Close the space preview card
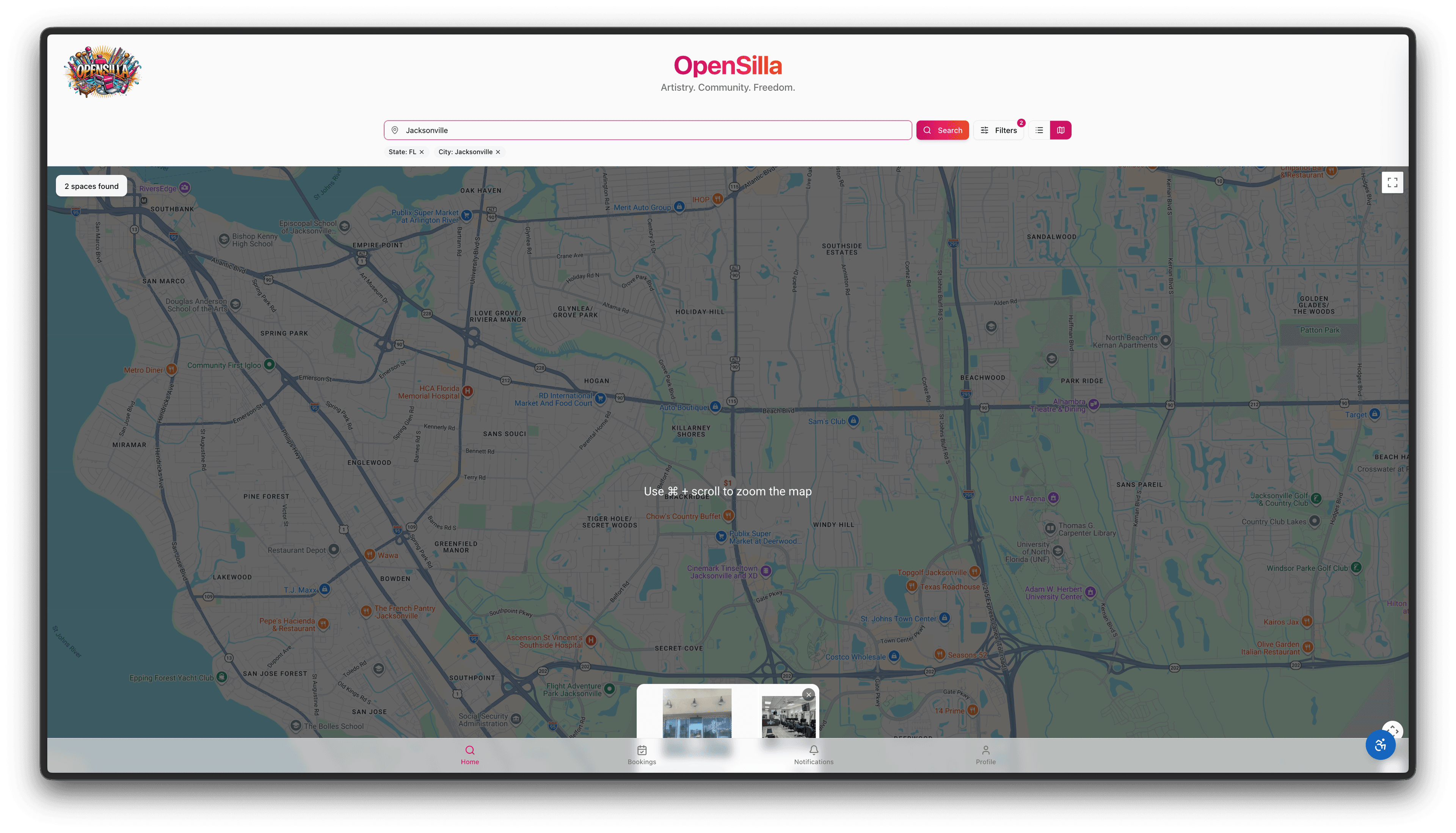Viewport: 1456px width, 833px height. tap(808, 695)
